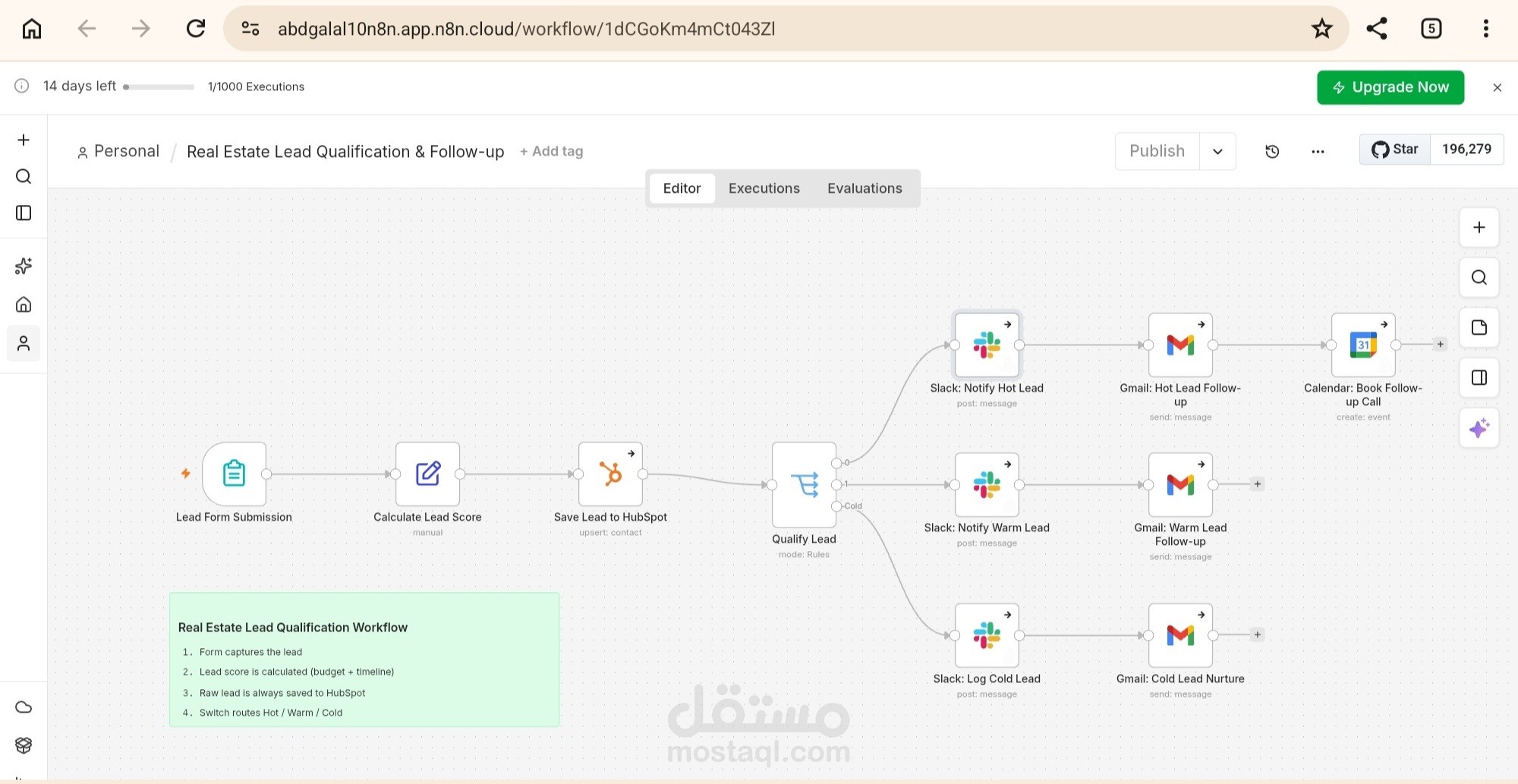Add node after Gmail: Warm Lead Follow-up
Image resolution: width=1518 pixels, height=784 pixels.
coord(1257,484)
